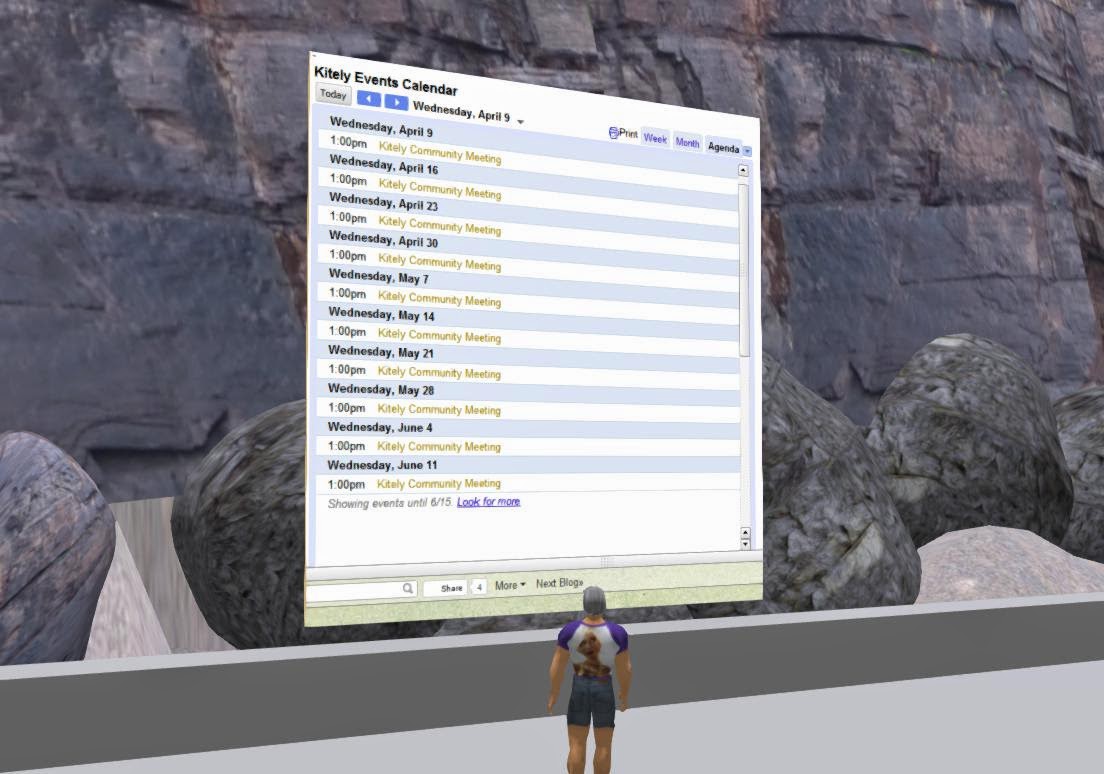This screenshot has height=774, width=1104.
Task: Open the dropdown arrow next to Agenda
Action: (747, 151)
